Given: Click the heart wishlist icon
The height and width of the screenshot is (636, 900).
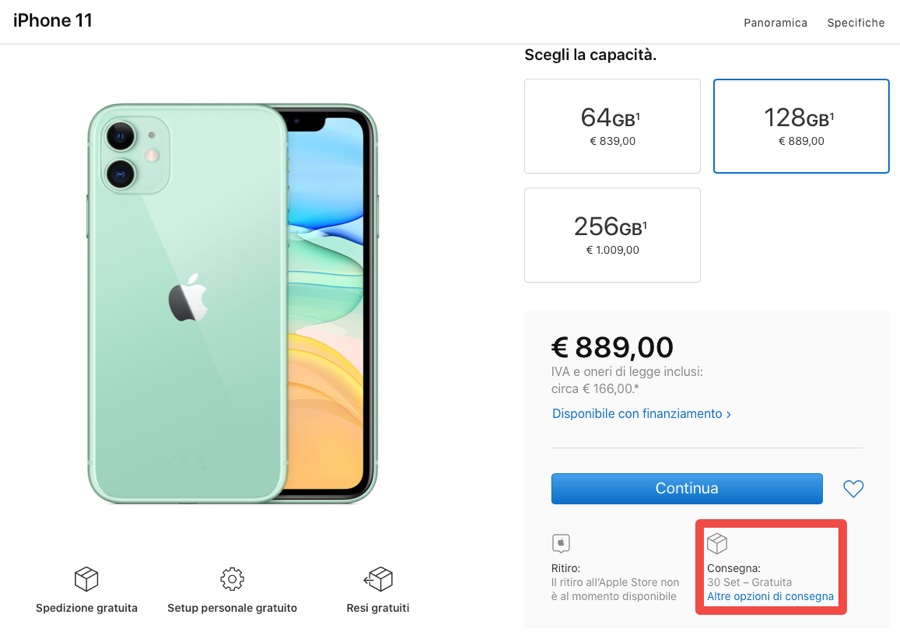Looking at the screenshot, I should 853,489.
